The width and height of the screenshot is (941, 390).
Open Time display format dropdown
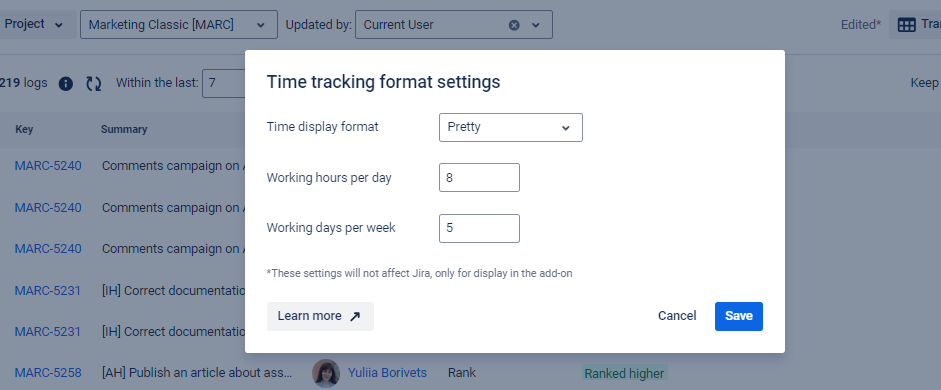pyautogui.click(x=511, y=127)
